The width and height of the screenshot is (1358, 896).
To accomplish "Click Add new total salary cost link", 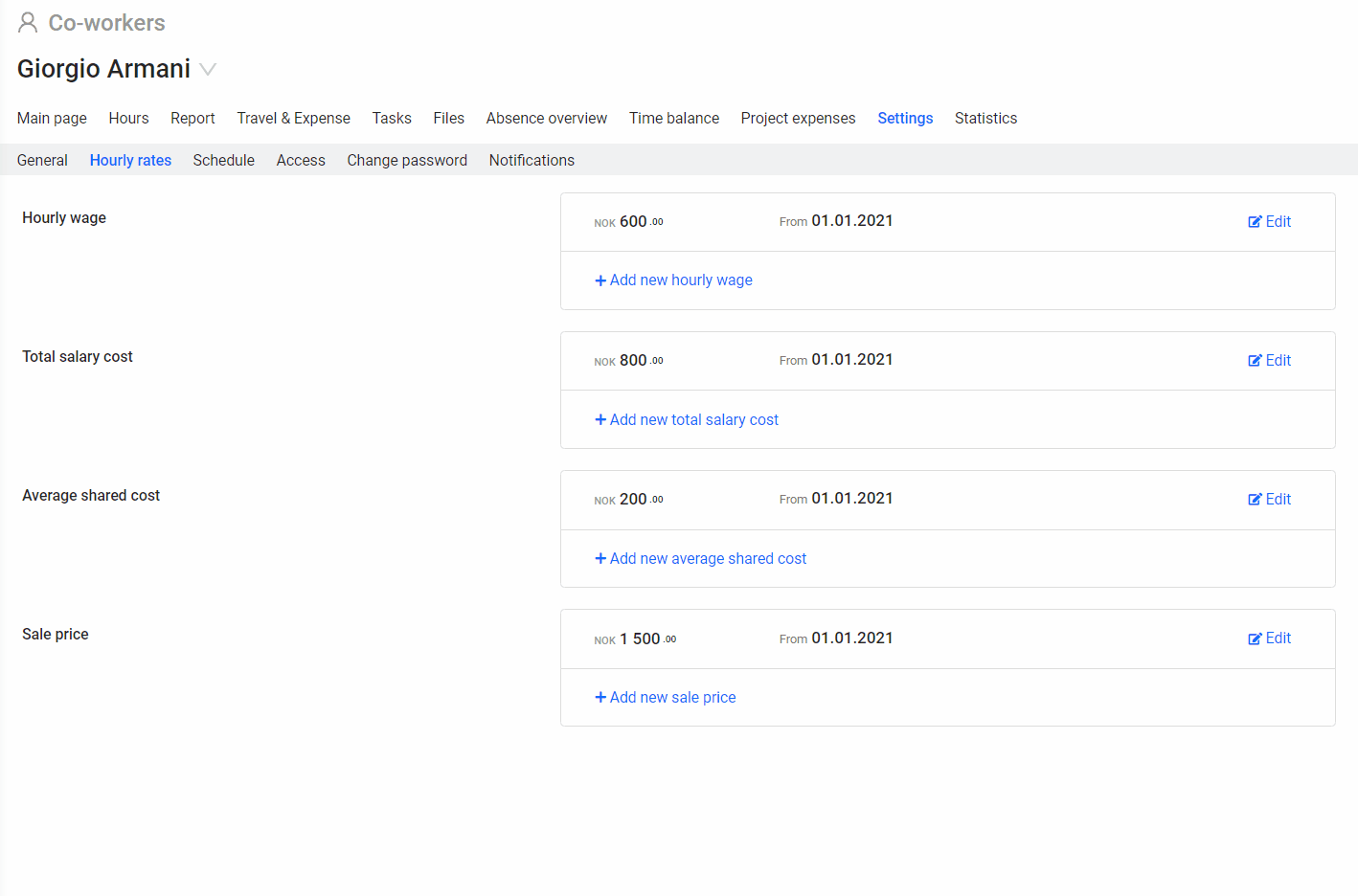I will (x=694, y=419).
